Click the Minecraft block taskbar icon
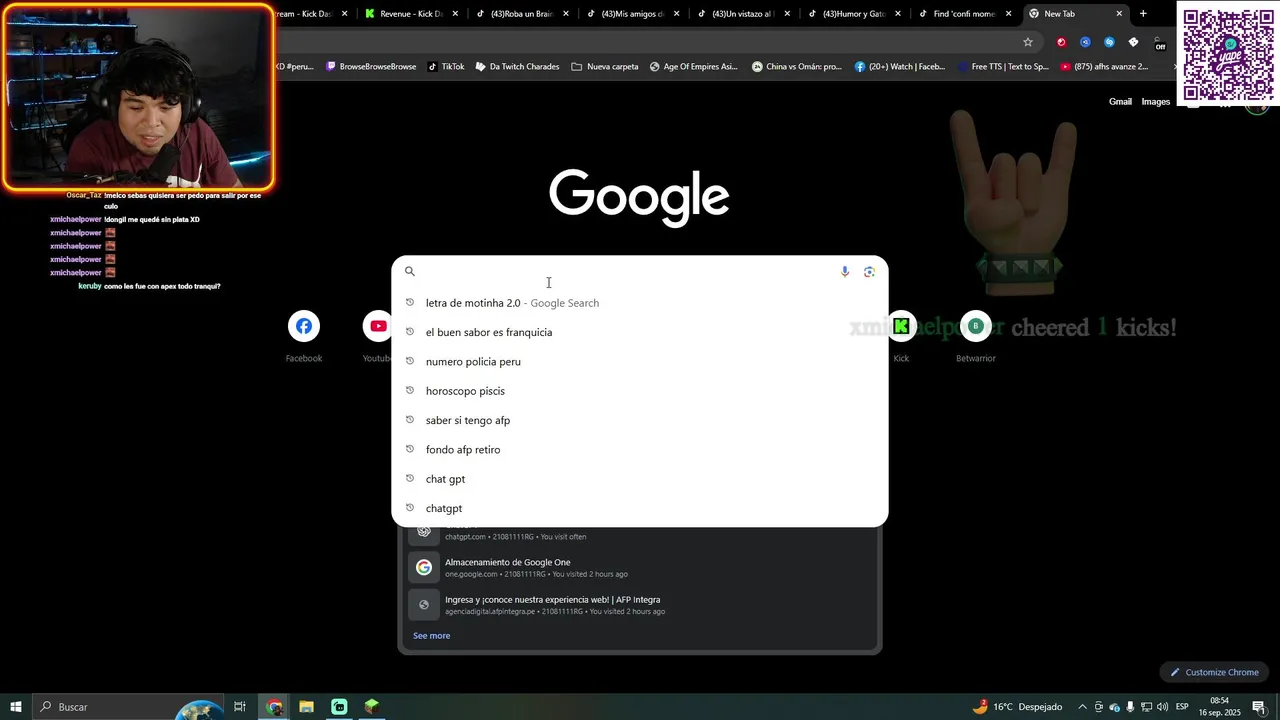This screenshot has width=1280, height=720. (372, 707)
